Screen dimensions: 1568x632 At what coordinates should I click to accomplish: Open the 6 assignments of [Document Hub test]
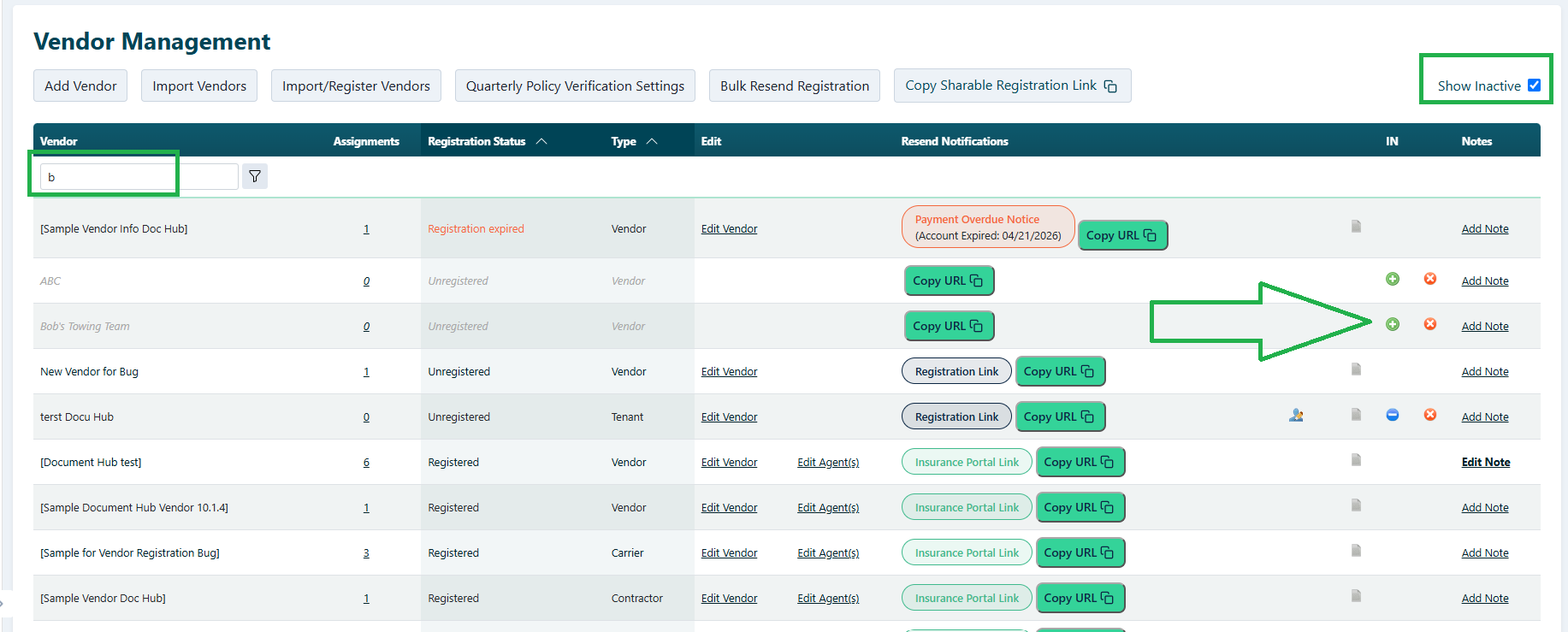(x=366, y=462)
